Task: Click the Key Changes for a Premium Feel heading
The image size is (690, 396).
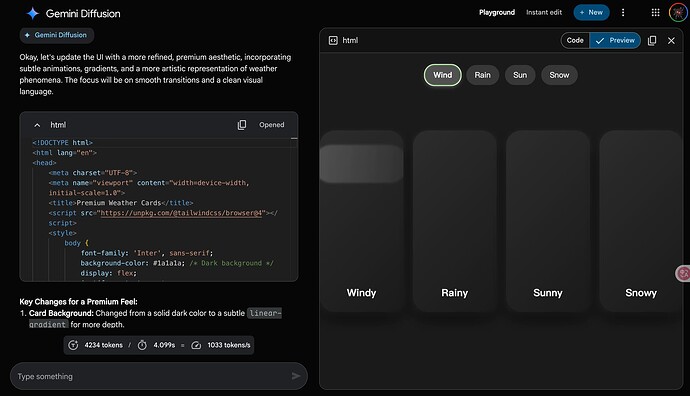Action: click(78, 302)
